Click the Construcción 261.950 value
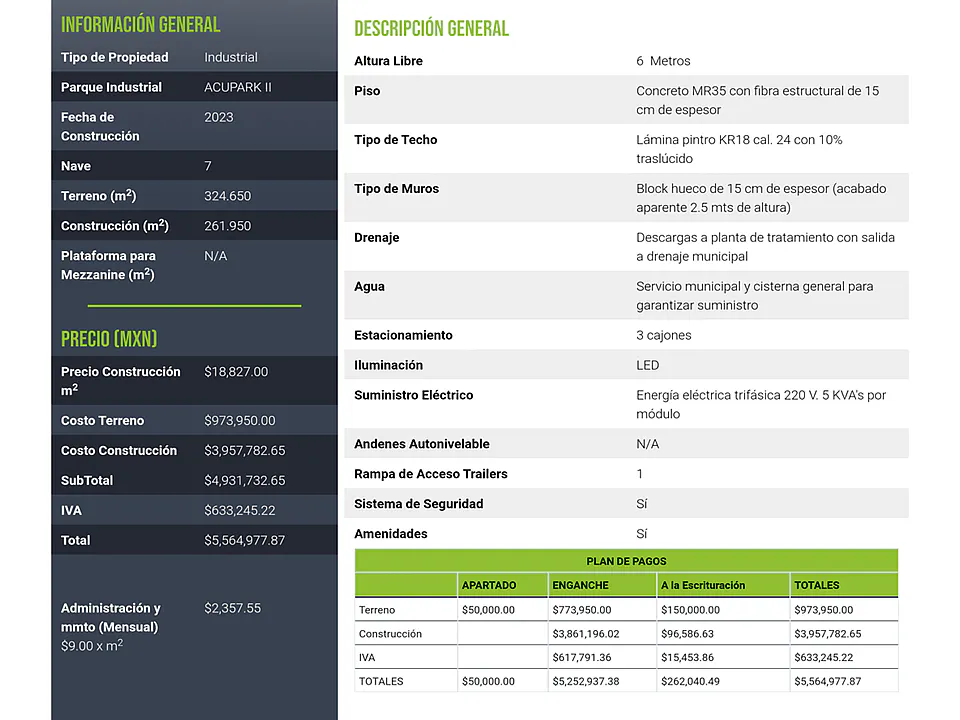The height and width of the screenshot is (720, 960). [x=227, y=226]
